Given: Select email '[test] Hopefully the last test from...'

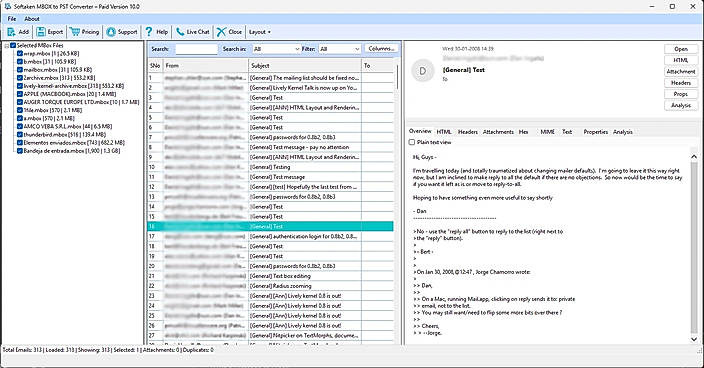Looking at the screenshot, I should click(x=271, y=187).
